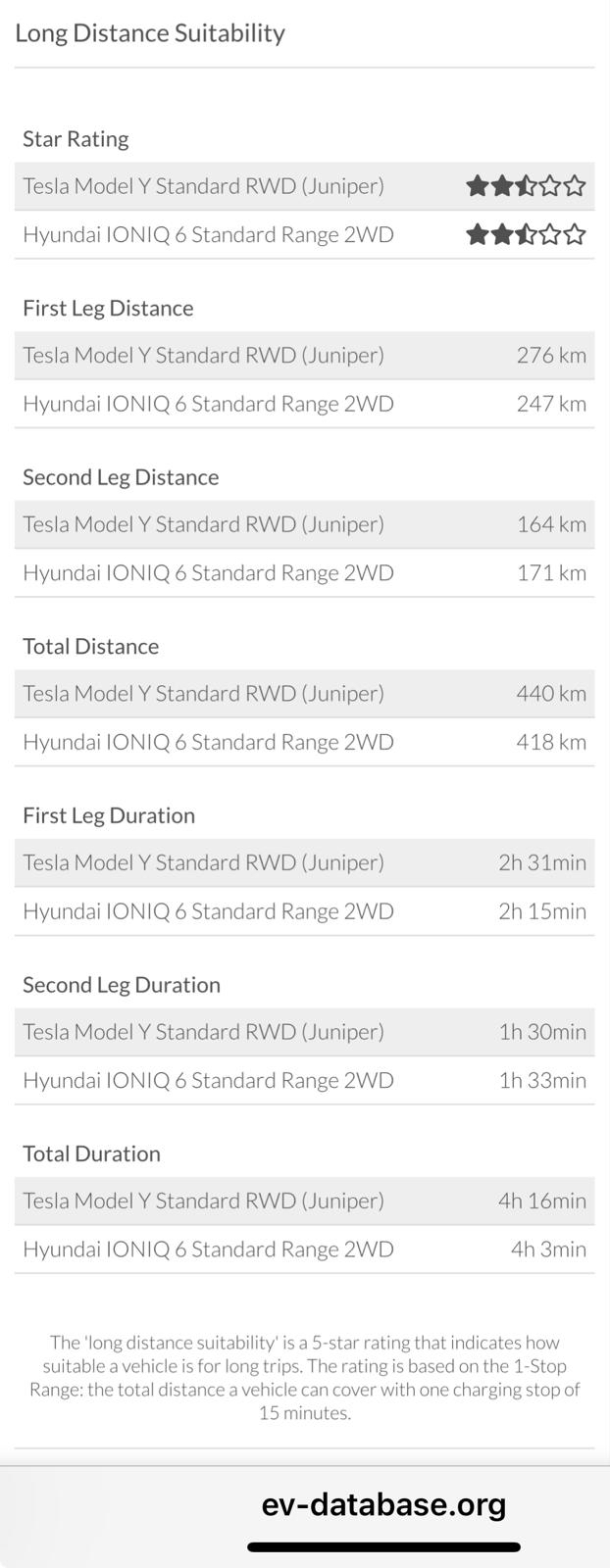Tap the Hyundai 4h 3min total duration
The width and height of the screenshot is (610, 1568).
[x=547, y=1249]
